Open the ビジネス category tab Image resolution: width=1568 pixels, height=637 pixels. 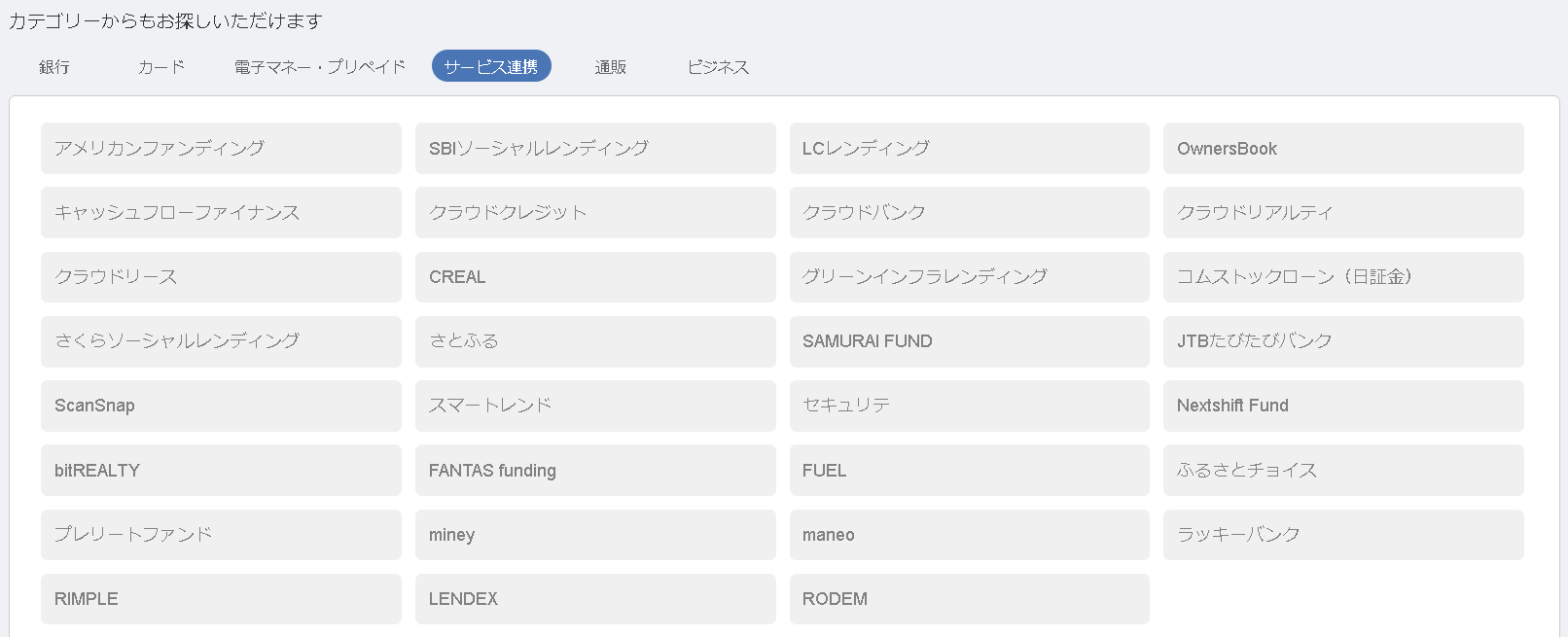point(718,67)
